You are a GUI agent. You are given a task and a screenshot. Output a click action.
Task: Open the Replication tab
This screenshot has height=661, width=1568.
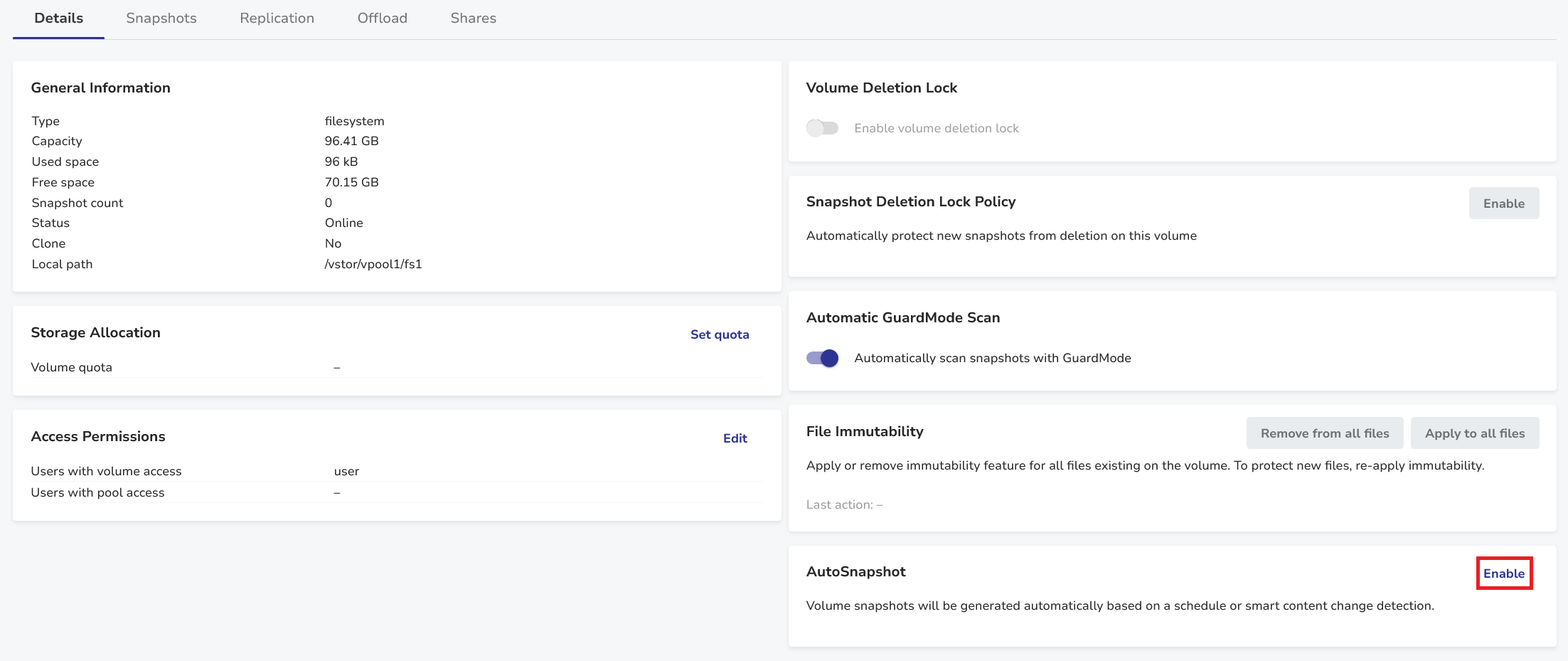point(277,18)
